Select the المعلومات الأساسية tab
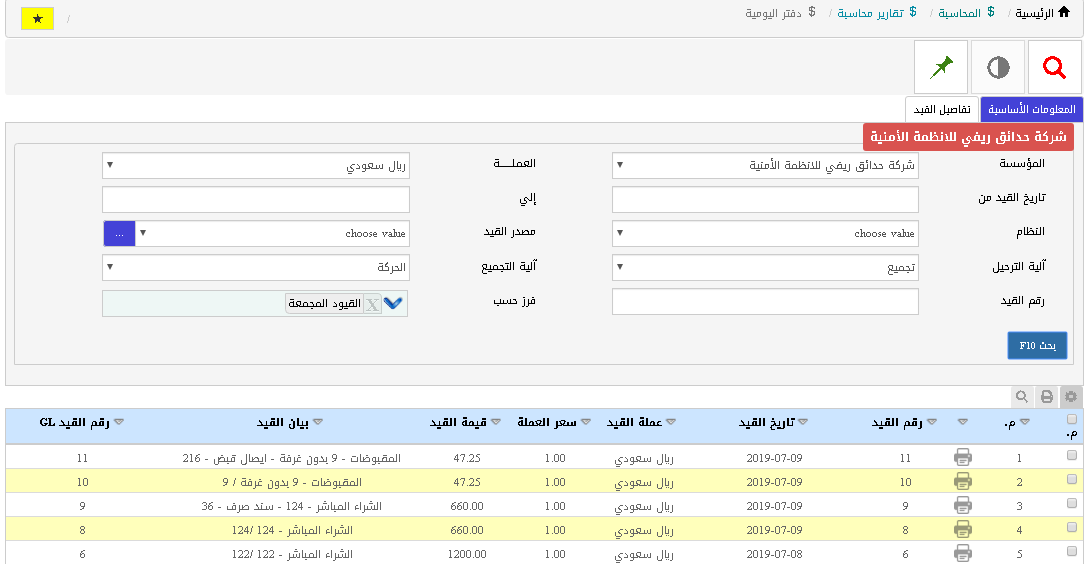The image size is (1088, 564). pyautogui.click(x=1031, y=110)
